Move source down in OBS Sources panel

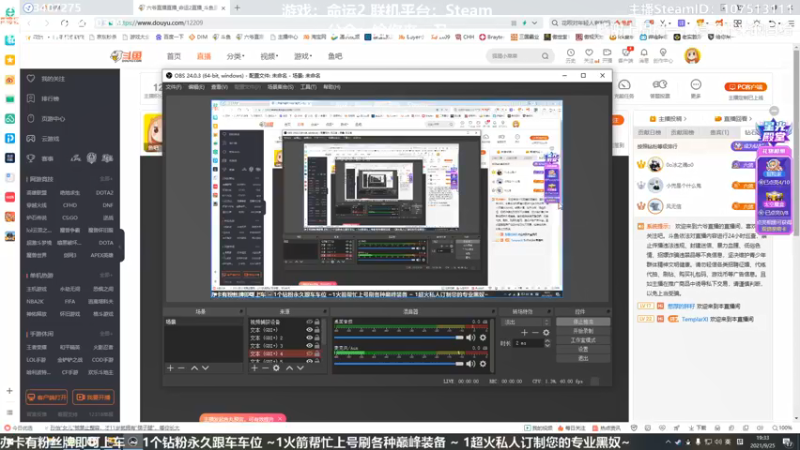300,368
